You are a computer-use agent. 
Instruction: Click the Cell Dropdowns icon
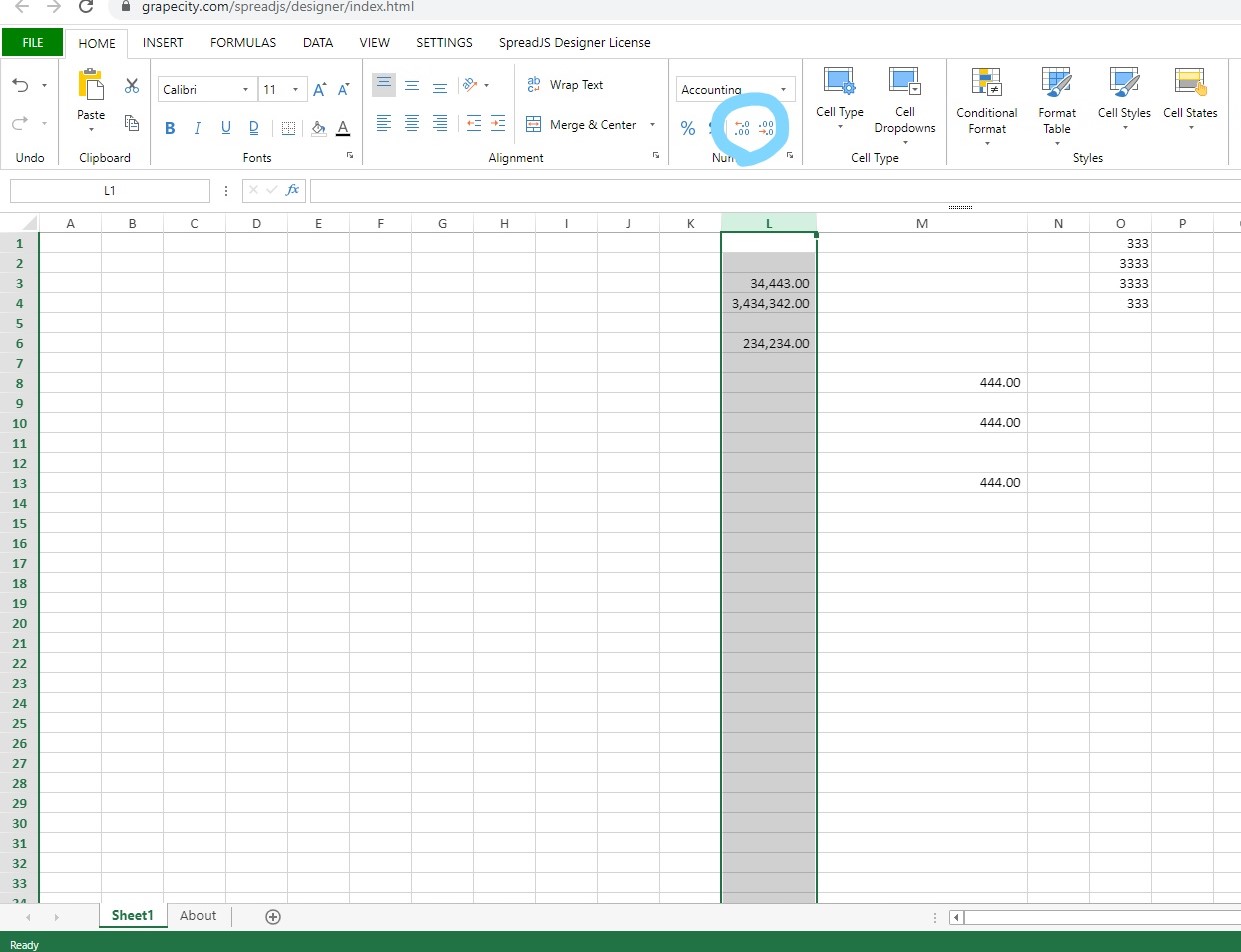click(x=904, y=82)
